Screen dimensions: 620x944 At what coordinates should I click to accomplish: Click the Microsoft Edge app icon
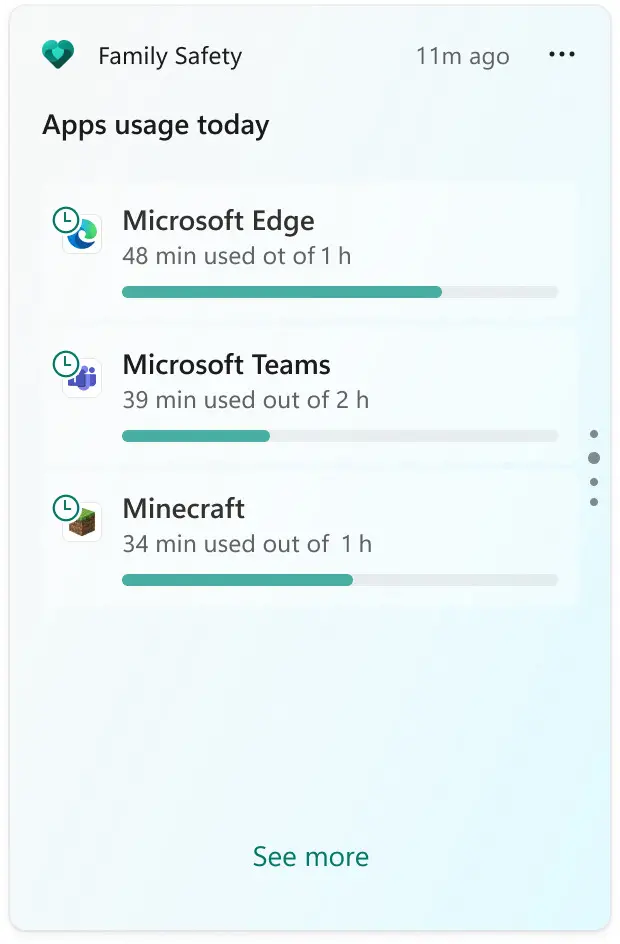pos(83,235)
